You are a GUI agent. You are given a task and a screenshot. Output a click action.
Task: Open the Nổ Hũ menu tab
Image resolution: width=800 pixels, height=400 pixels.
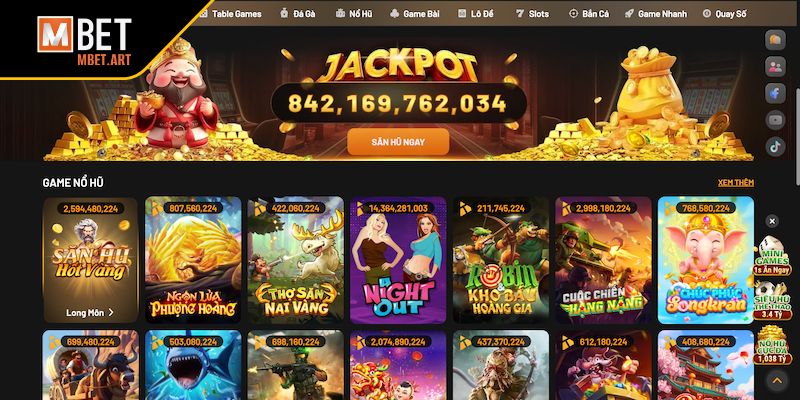pyautogui.click(x=354, y=14)
